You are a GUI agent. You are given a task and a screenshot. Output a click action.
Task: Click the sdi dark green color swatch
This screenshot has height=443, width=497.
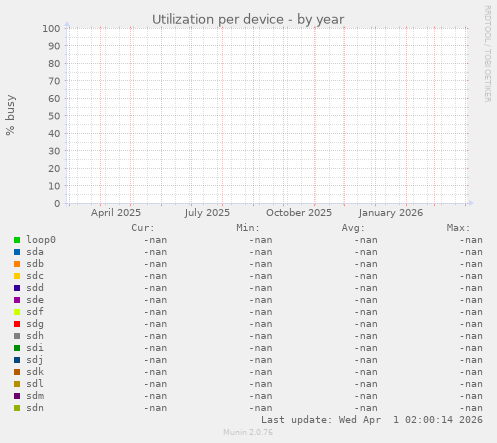17,348
